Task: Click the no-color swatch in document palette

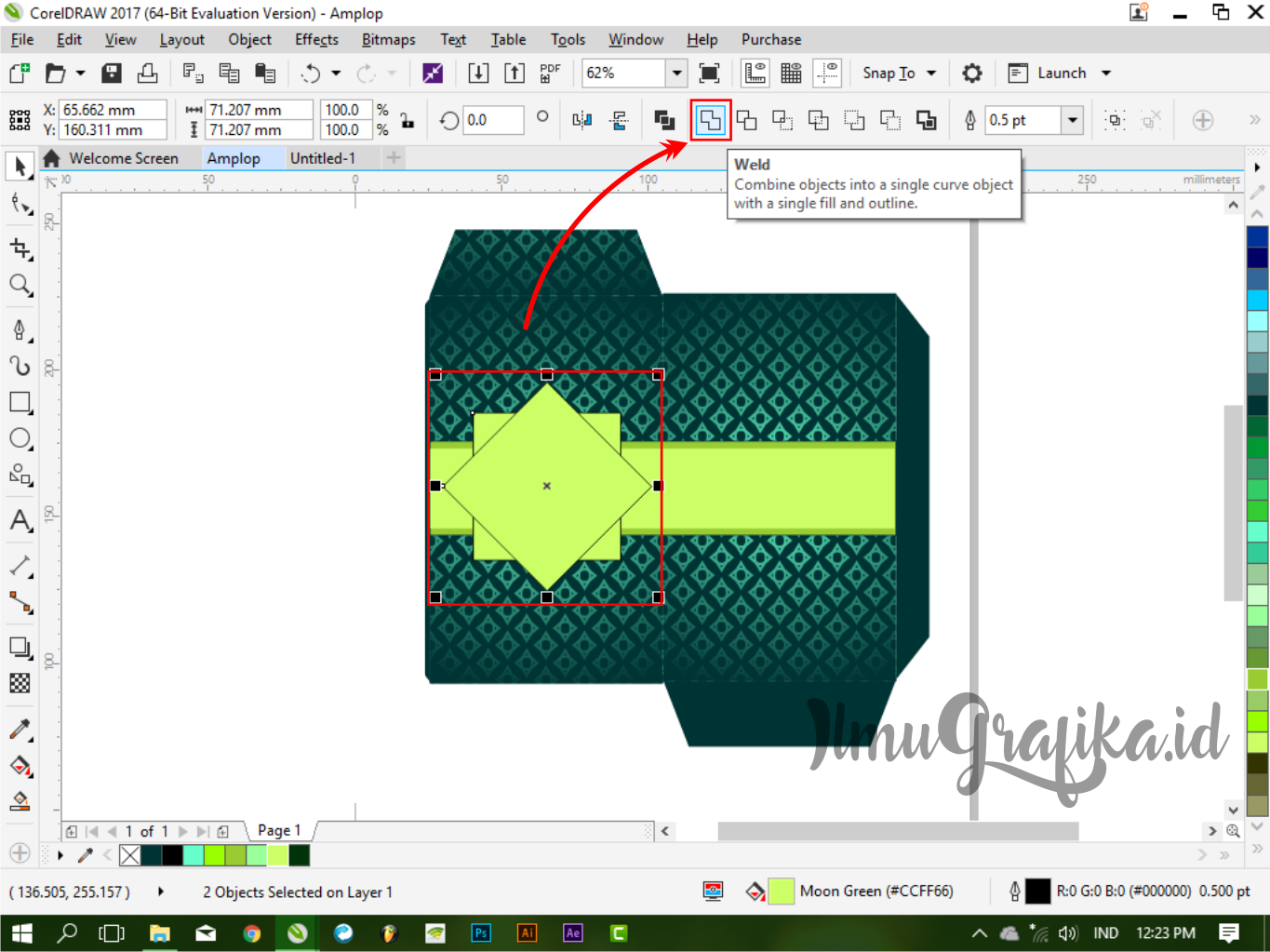Action: pos(130,855)
